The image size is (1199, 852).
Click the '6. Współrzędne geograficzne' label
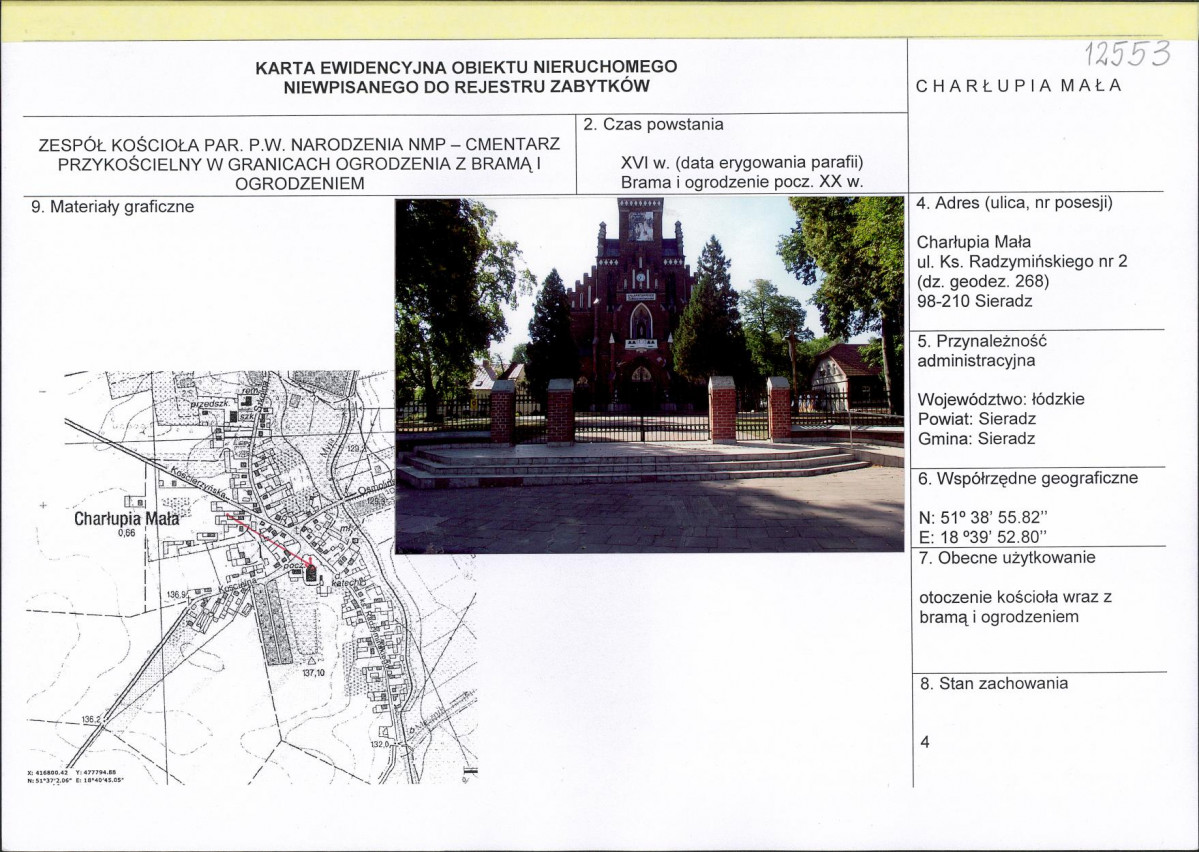pos(1028,479)
